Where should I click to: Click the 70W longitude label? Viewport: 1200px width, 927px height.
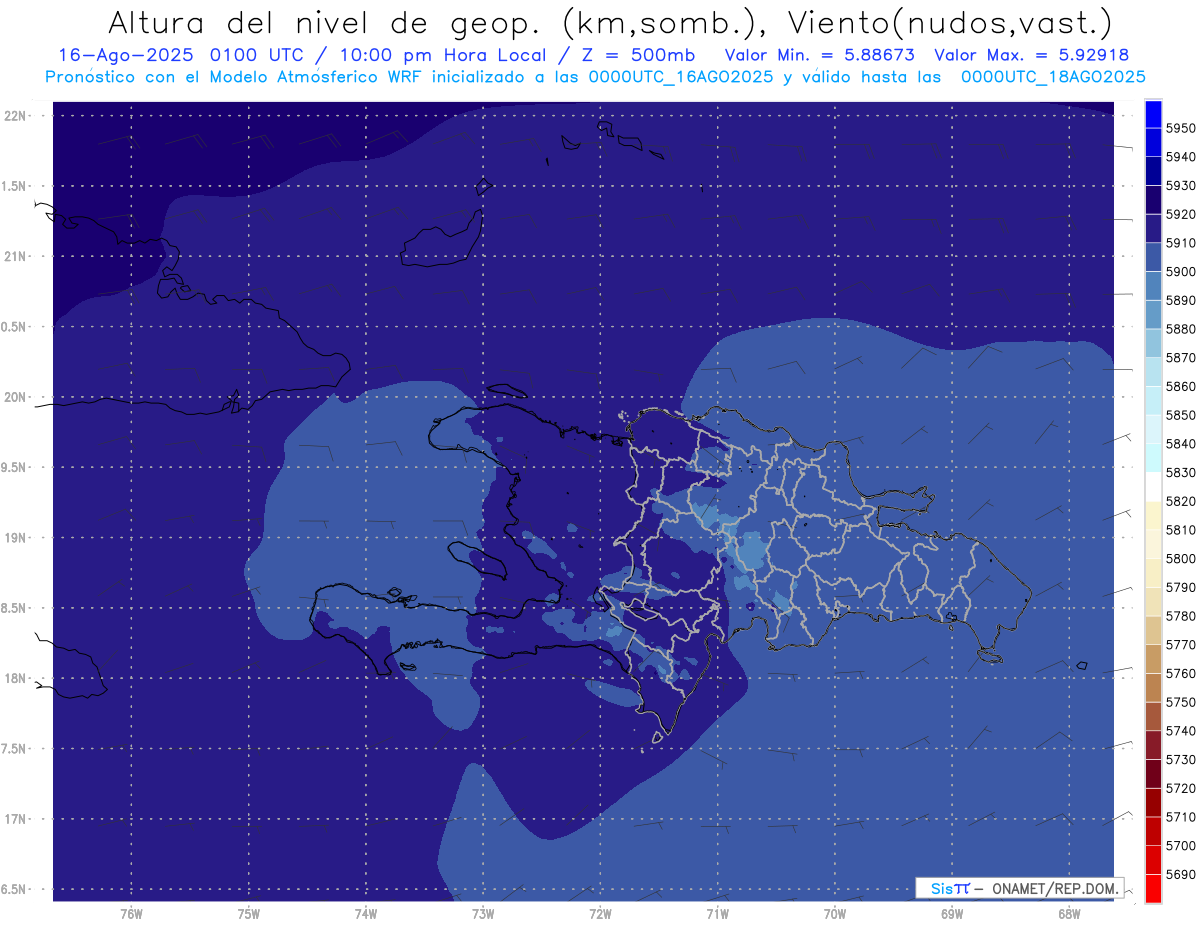pyautogui.click(x=835, y=914)
